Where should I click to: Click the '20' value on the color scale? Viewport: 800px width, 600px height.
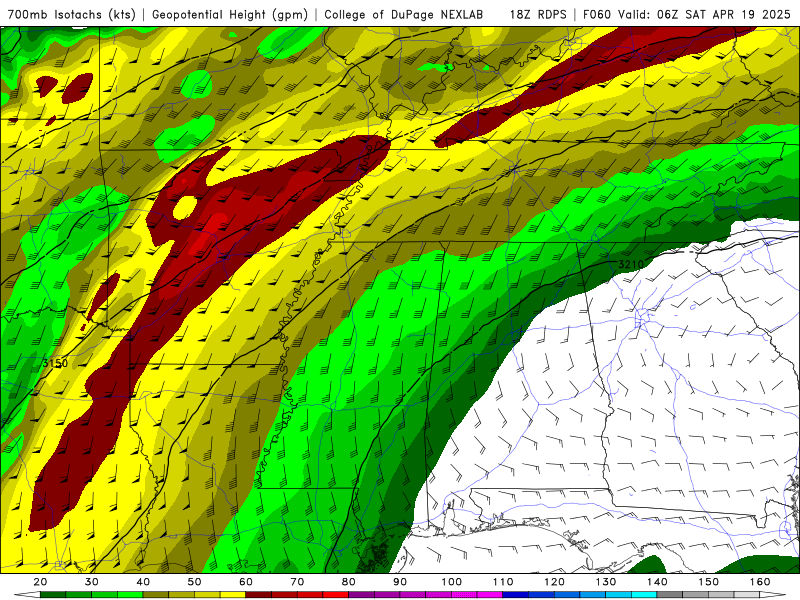pos(40,582)
